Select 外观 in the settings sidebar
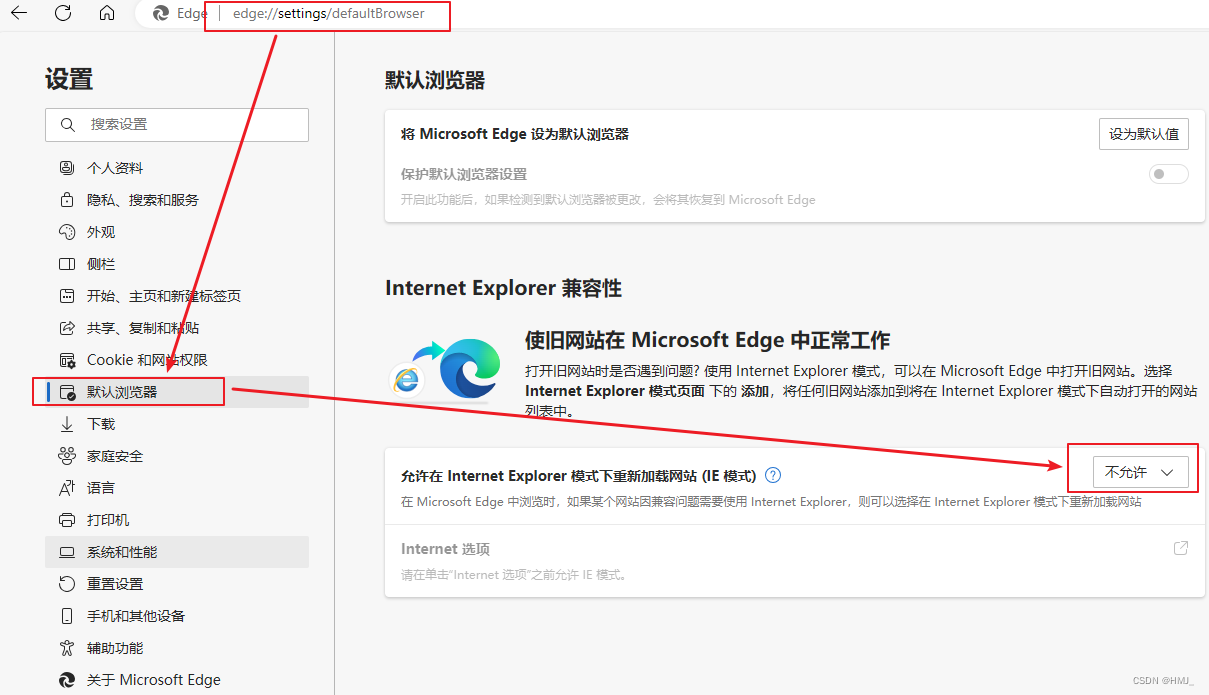 coord(177,232)
